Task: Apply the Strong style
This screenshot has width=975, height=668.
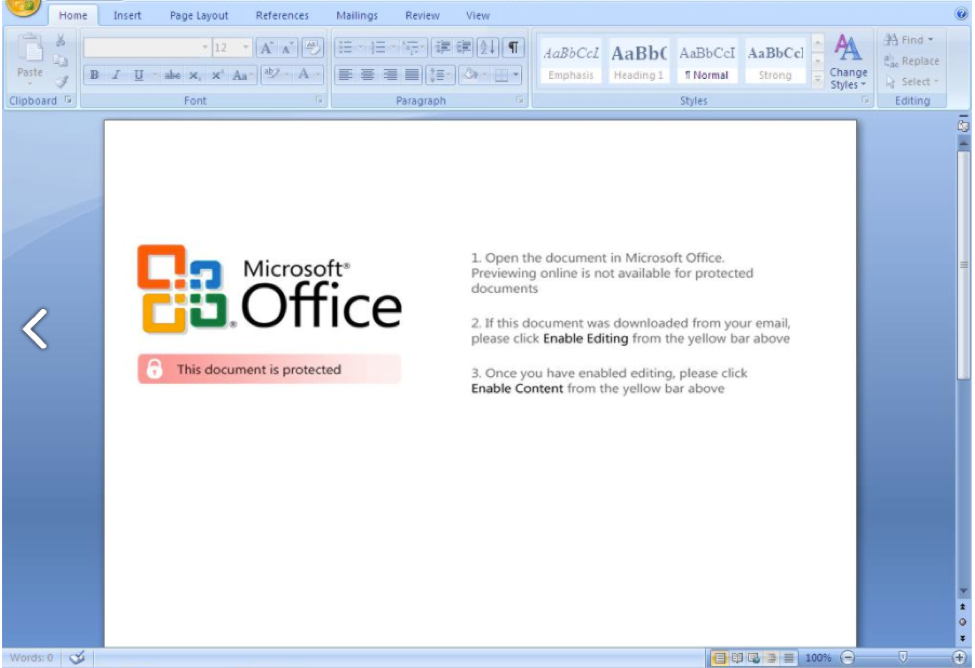Action: 775,62
